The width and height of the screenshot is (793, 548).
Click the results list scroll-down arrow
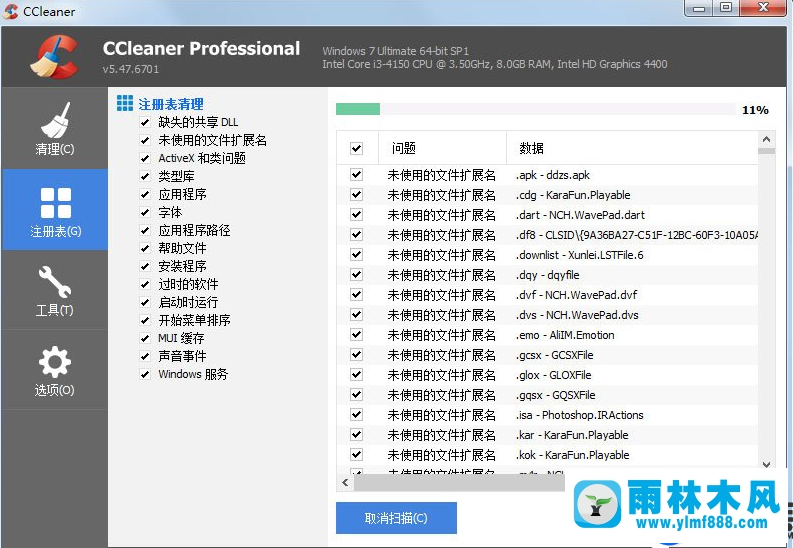coord(766,464)
